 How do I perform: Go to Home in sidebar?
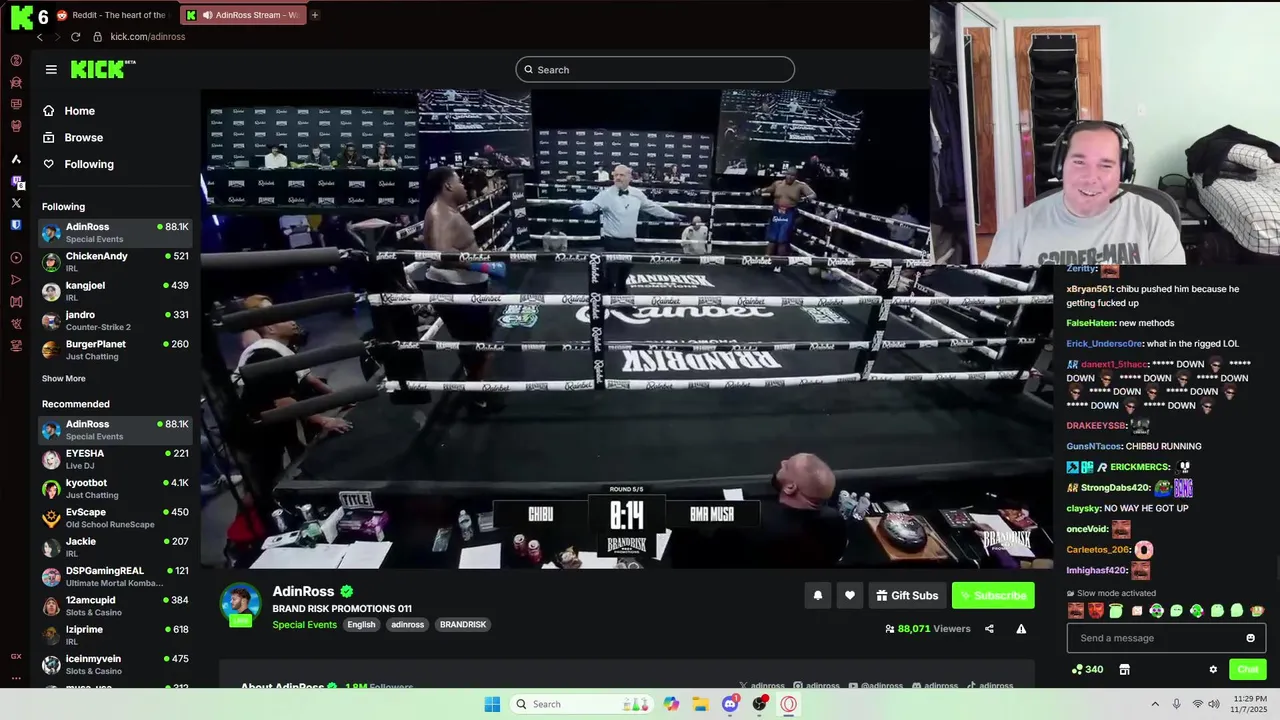click(x=69, y=111)
